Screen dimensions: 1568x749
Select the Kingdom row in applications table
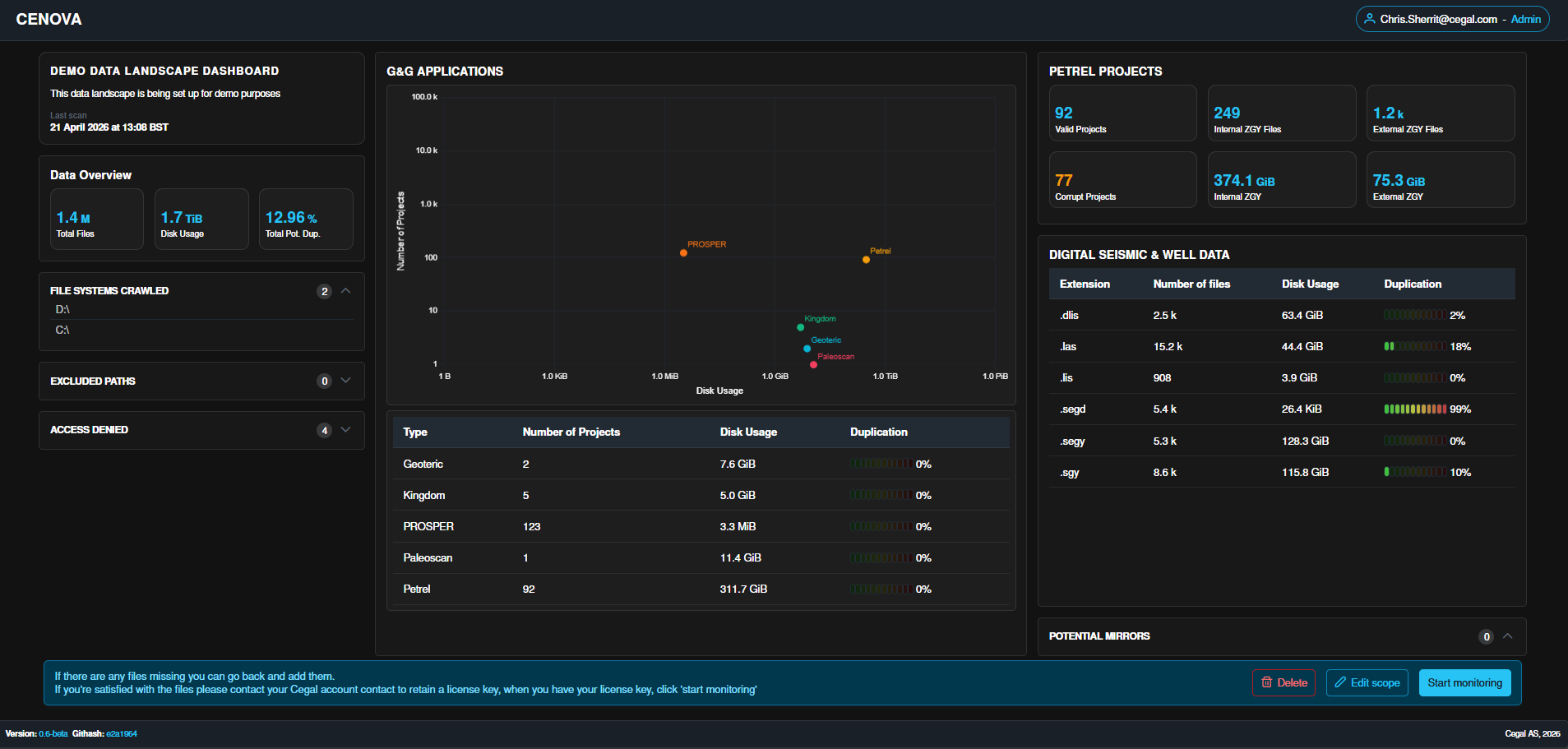coord(701,495)
